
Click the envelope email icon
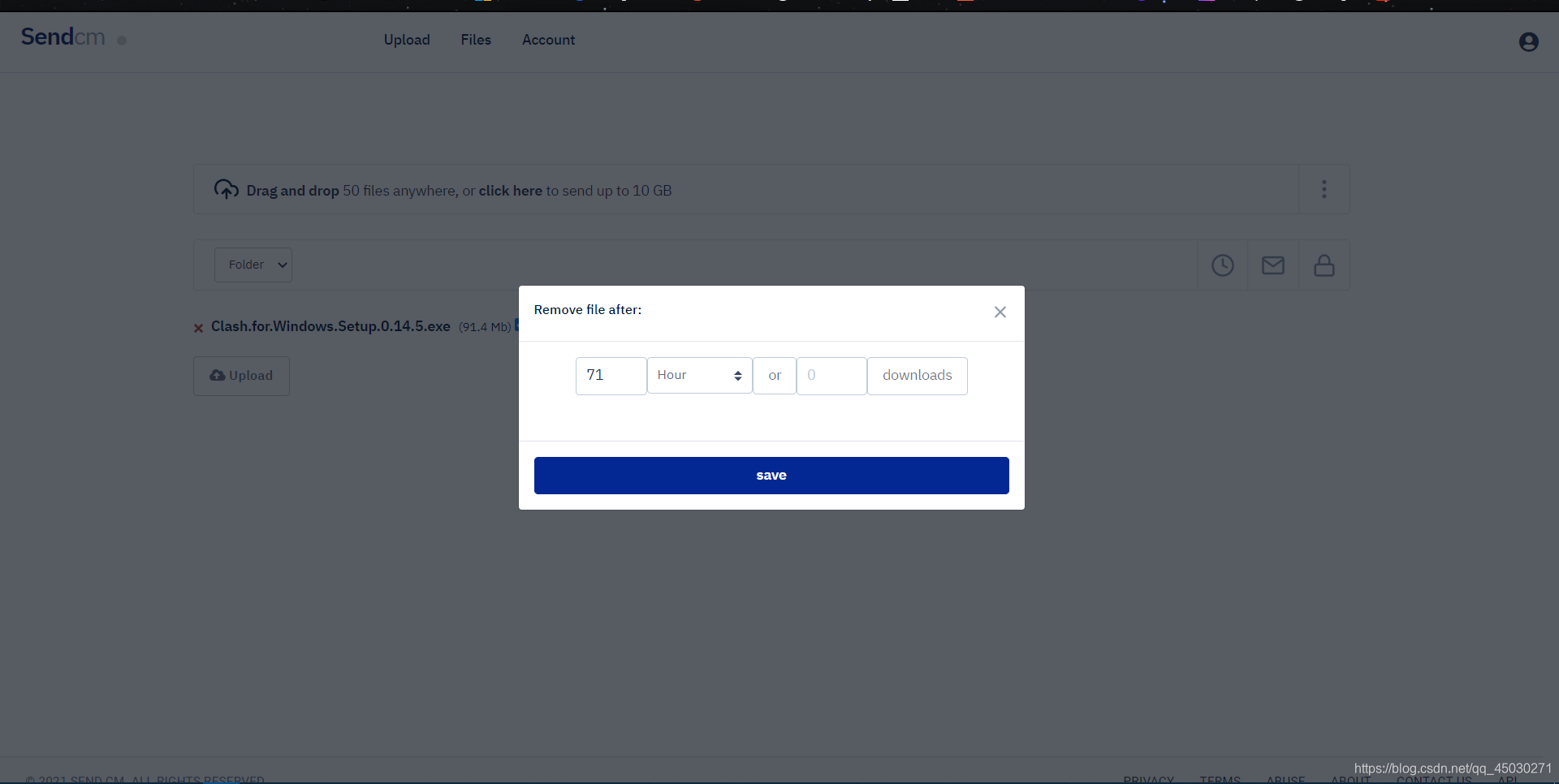[1273, 265]
